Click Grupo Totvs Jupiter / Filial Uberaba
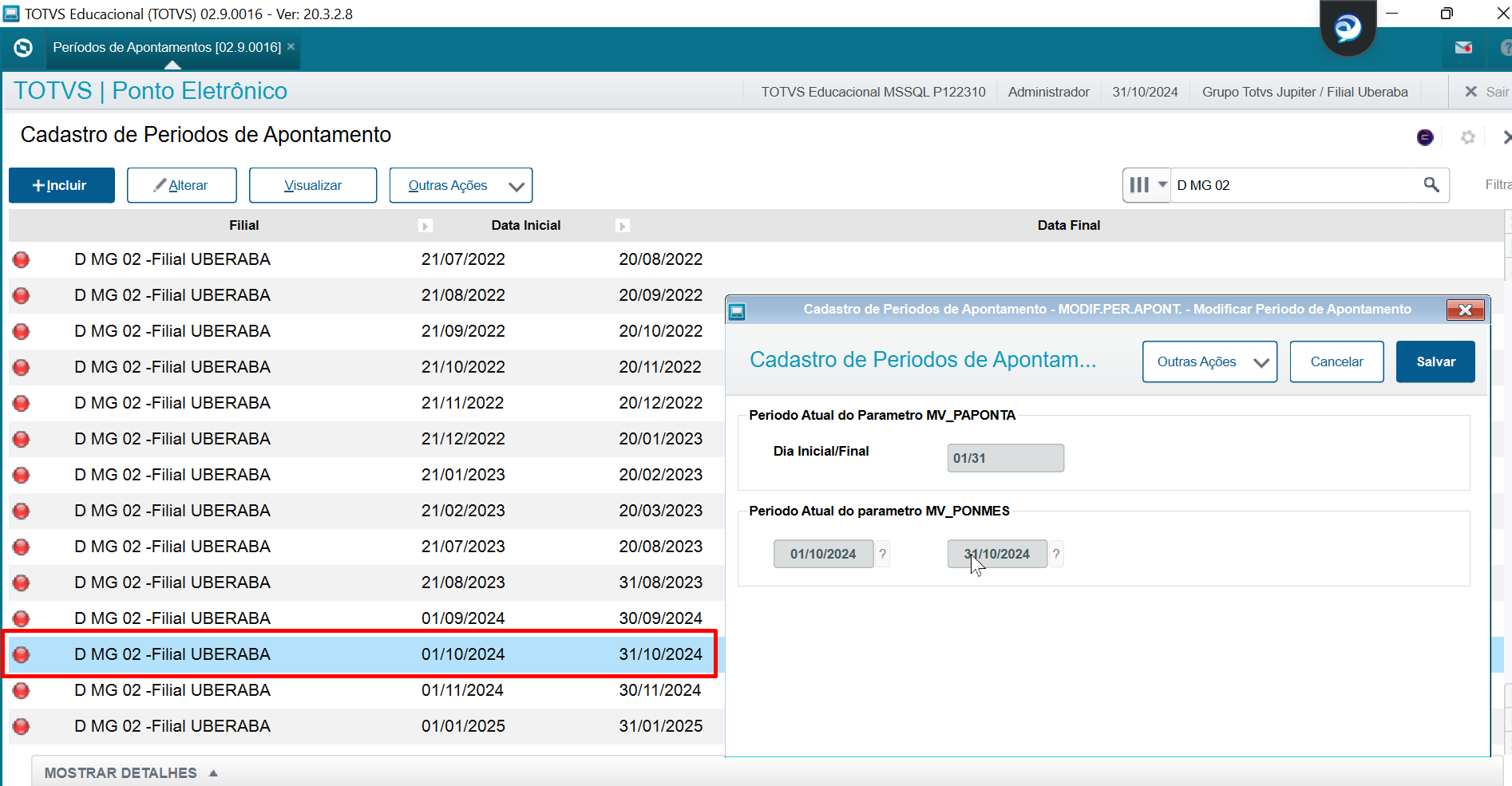Image resolution: width=1512 pixels, height=786 pixels. [x=1304, y=92]
